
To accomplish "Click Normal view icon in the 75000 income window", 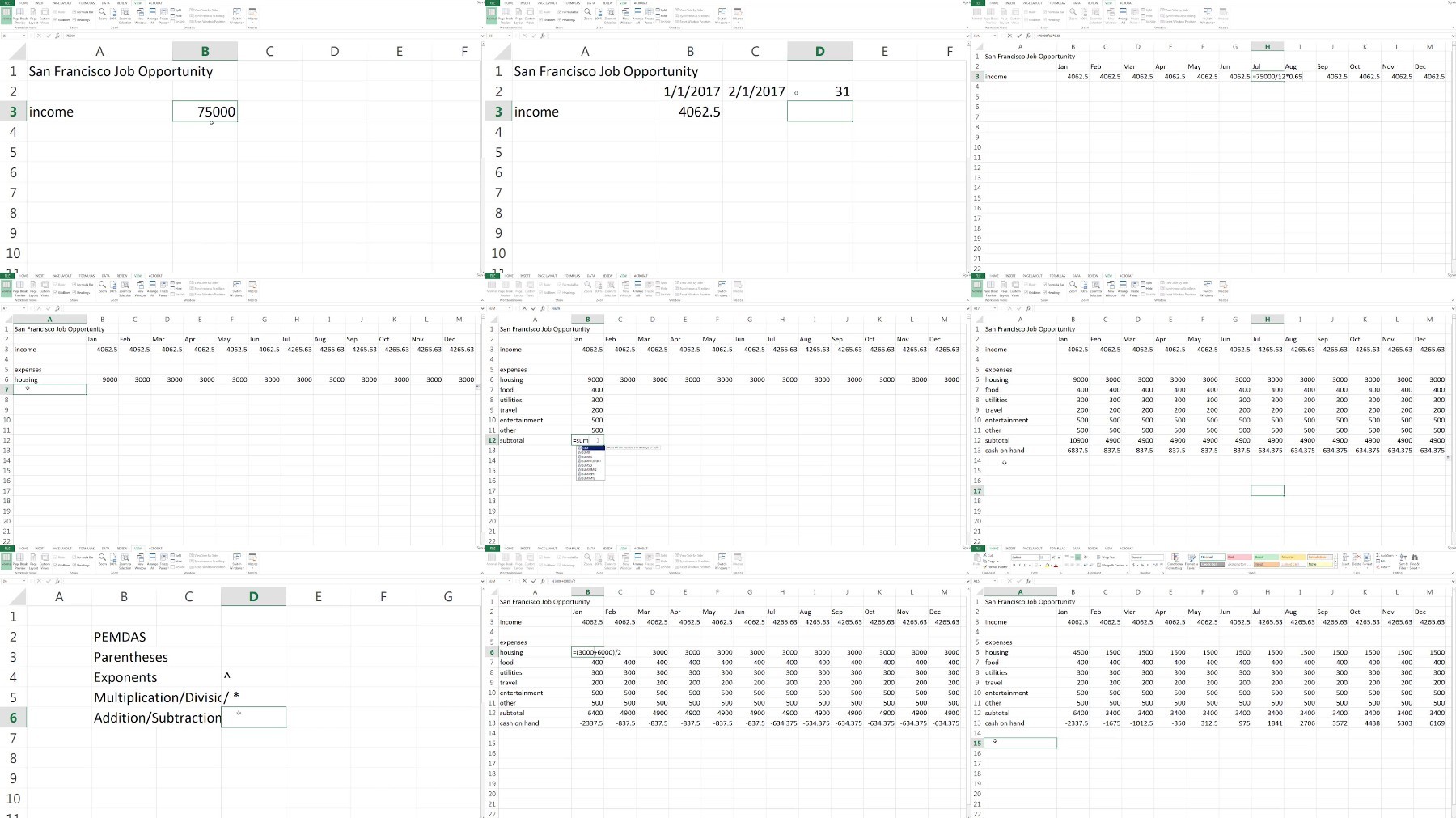I will (x=6, y=15).
